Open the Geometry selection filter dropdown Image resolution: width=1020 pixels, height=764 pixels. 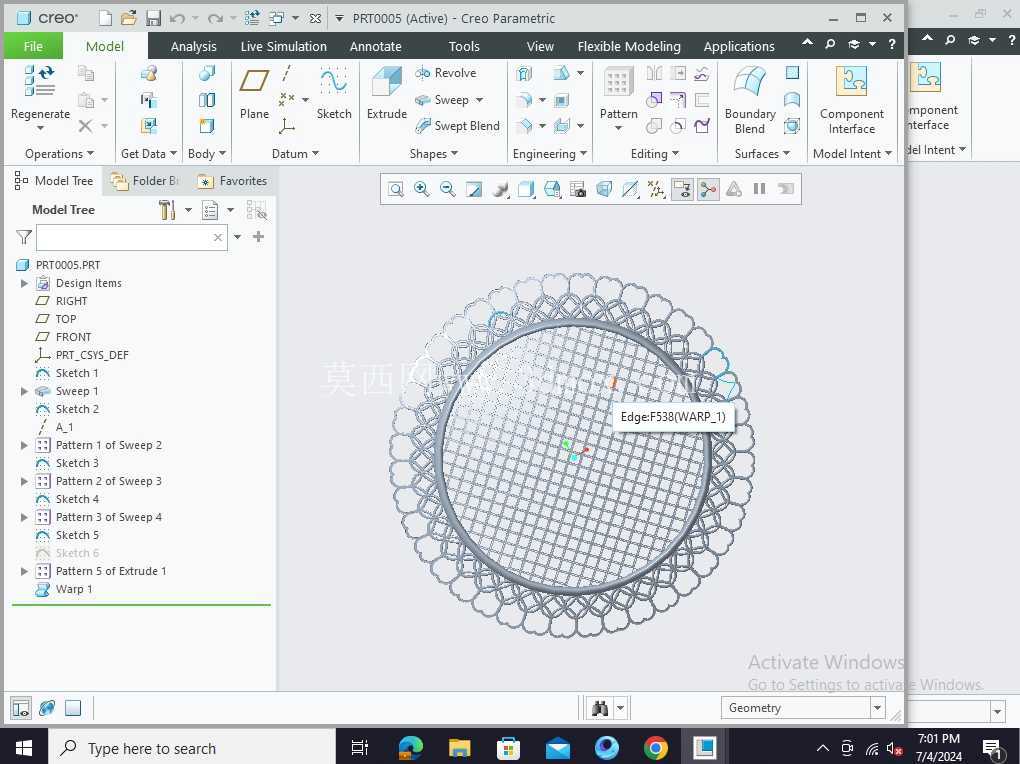877,707
